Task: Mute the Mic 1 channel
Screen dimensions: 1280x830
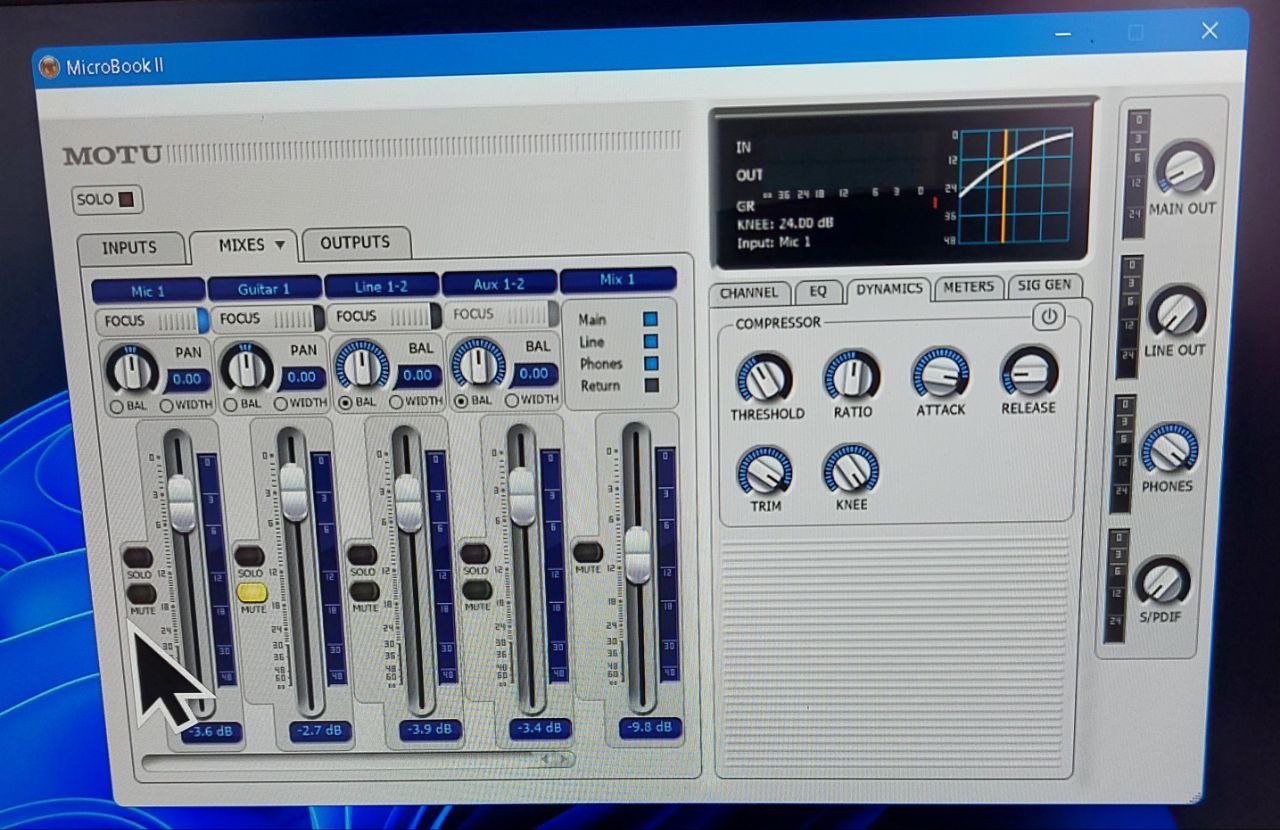Action: (x=142, y=593)
